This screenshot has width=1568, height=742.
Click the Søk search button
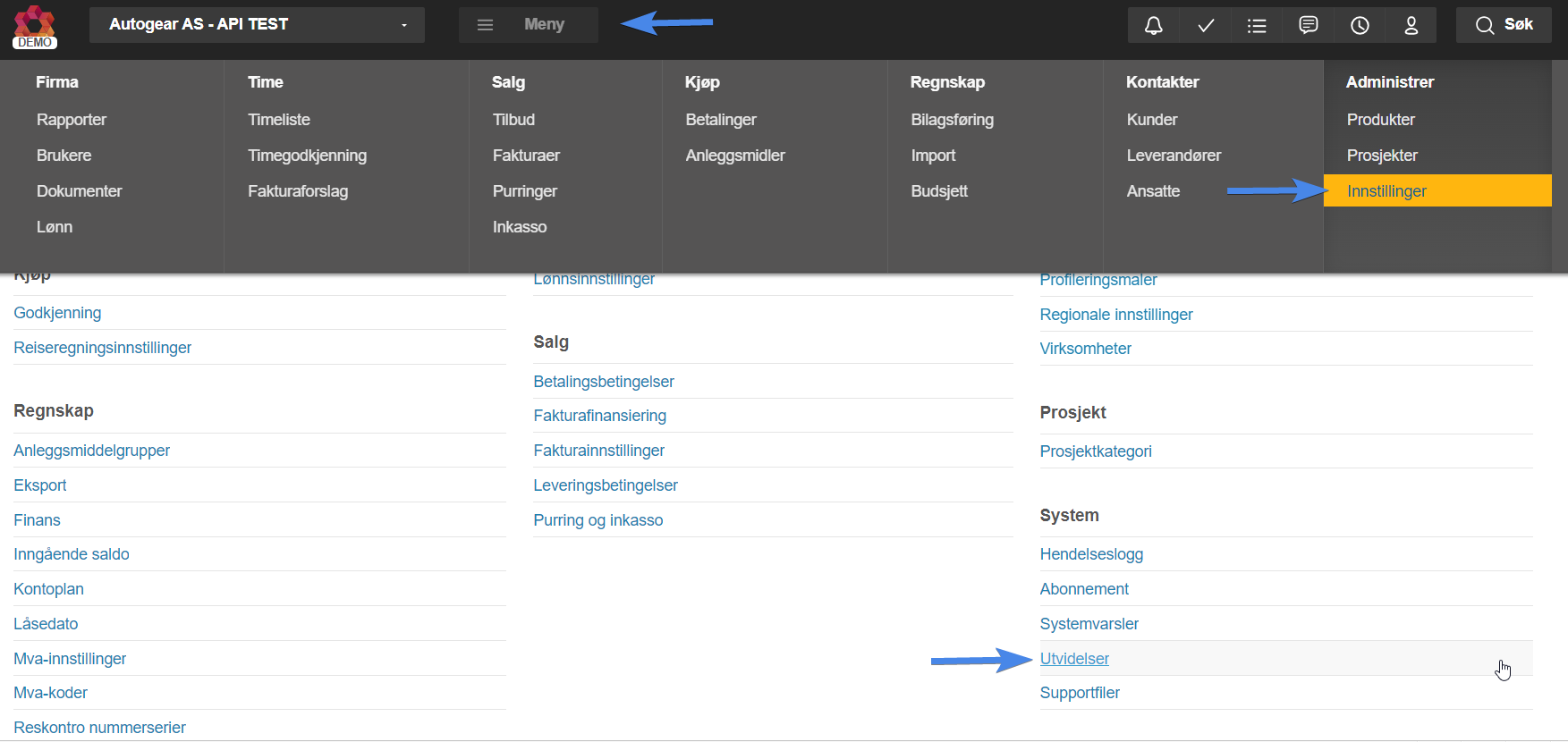pos(1504,25)
